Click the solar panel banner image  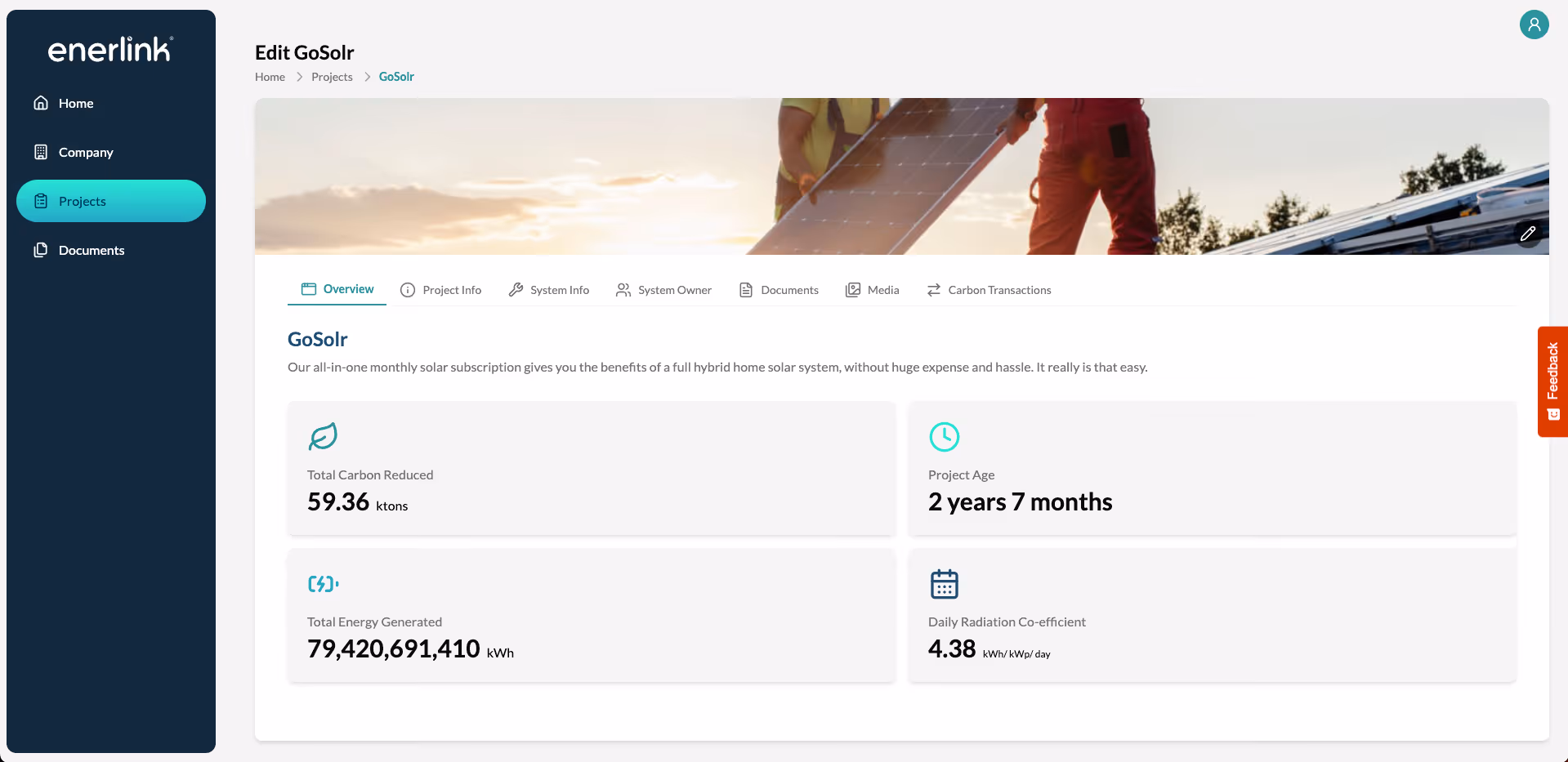[902, 176]
